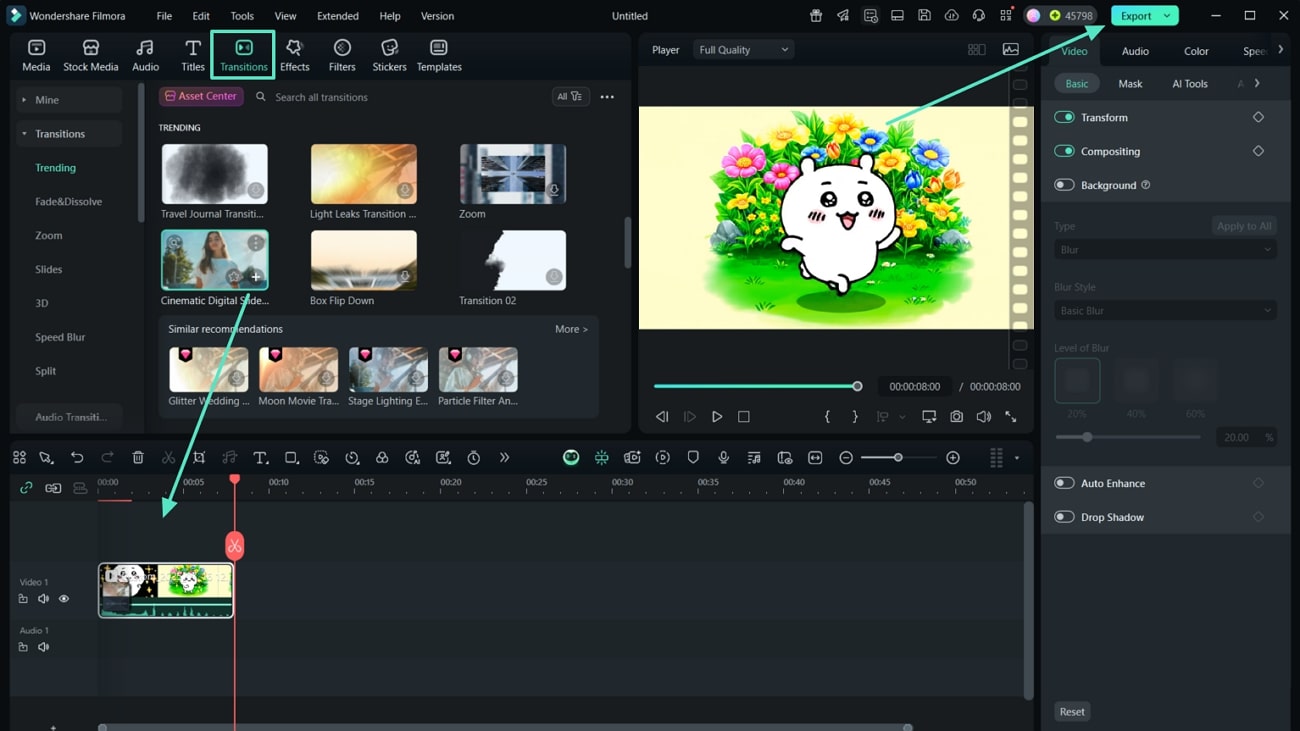Screen dimensions: 1300x731
Task: Click the preview playback progress handle
Action: coord(857,386)
